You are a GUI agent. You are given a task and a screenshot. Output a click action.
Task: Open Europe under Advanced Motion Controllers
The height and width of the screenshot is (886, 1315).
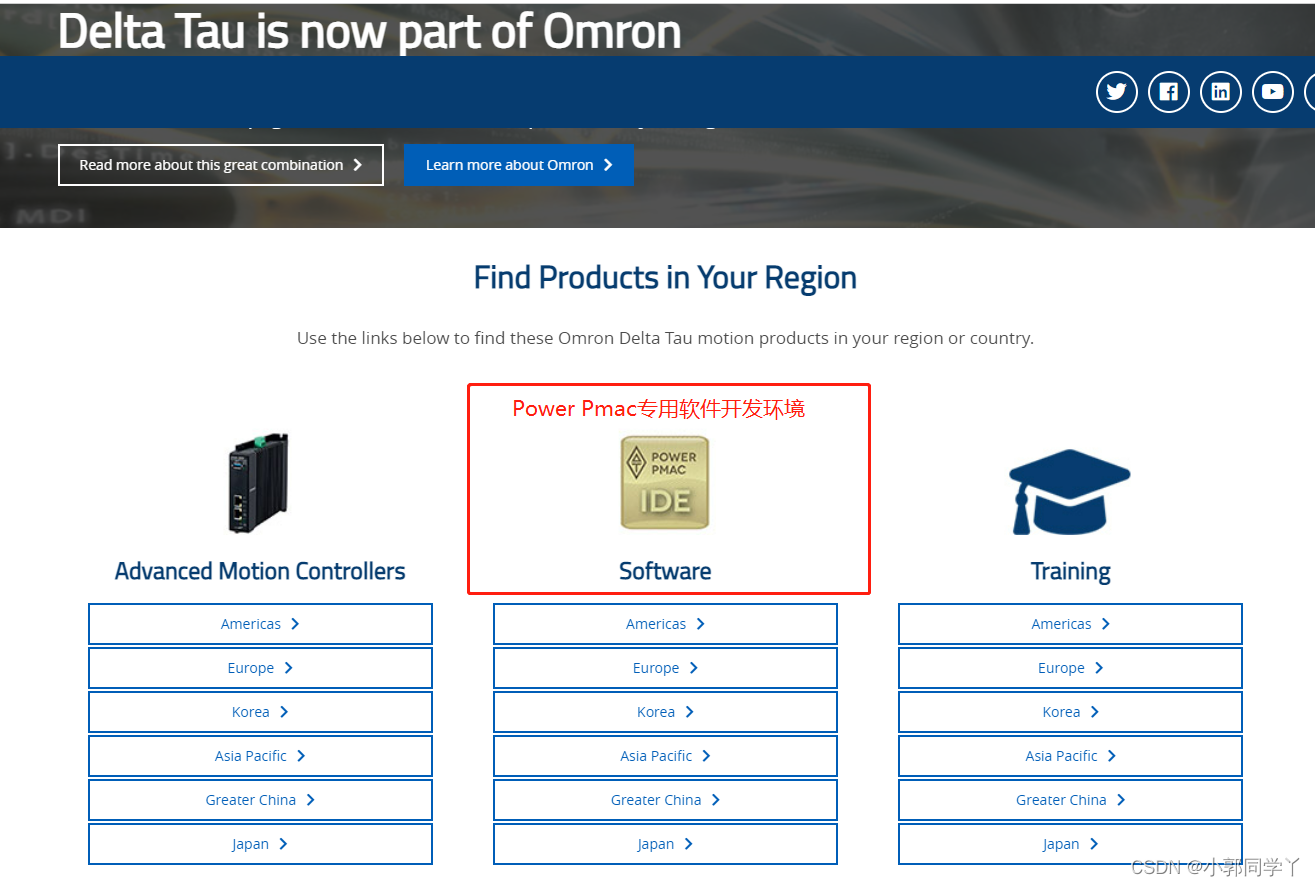click(x=260, y=668)
